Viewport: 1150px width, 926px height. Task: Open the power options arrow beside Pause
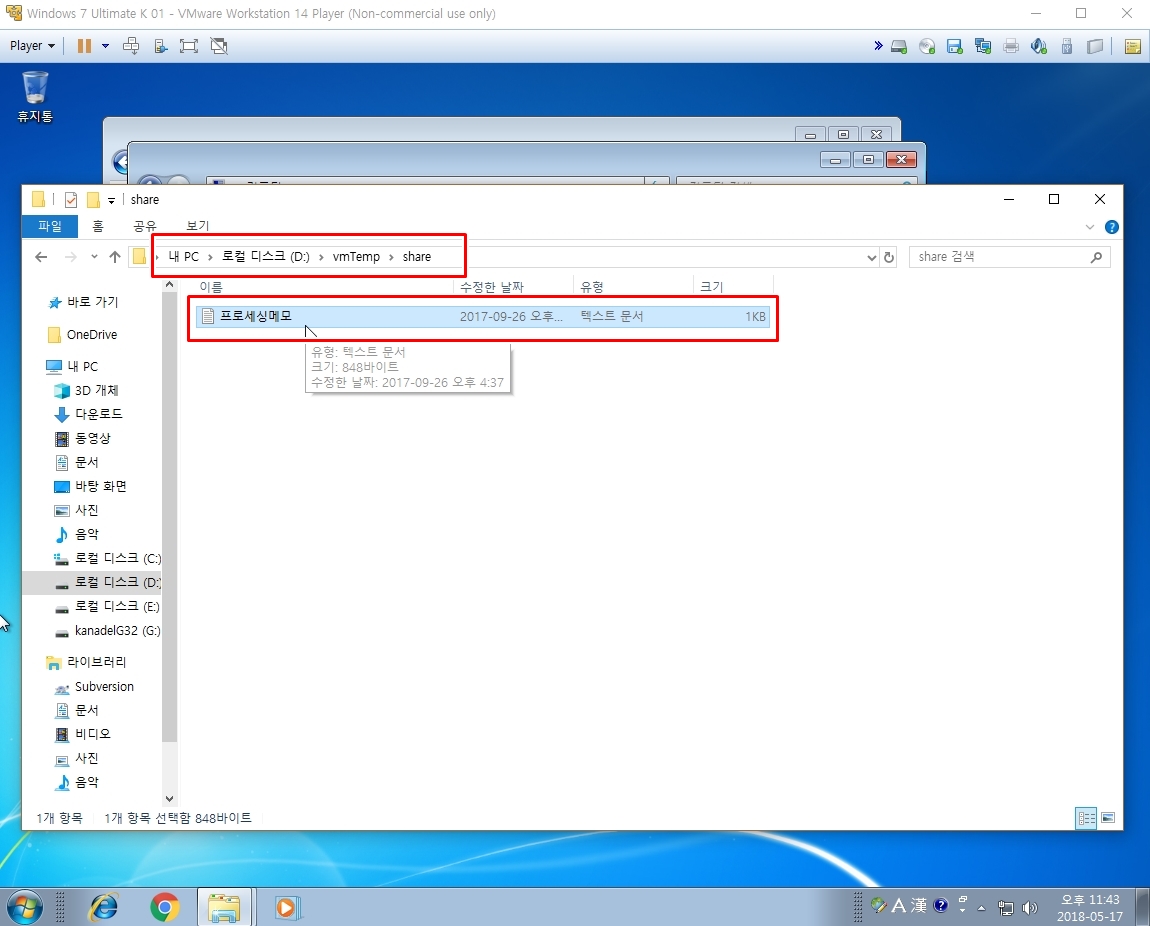[106, 45]
